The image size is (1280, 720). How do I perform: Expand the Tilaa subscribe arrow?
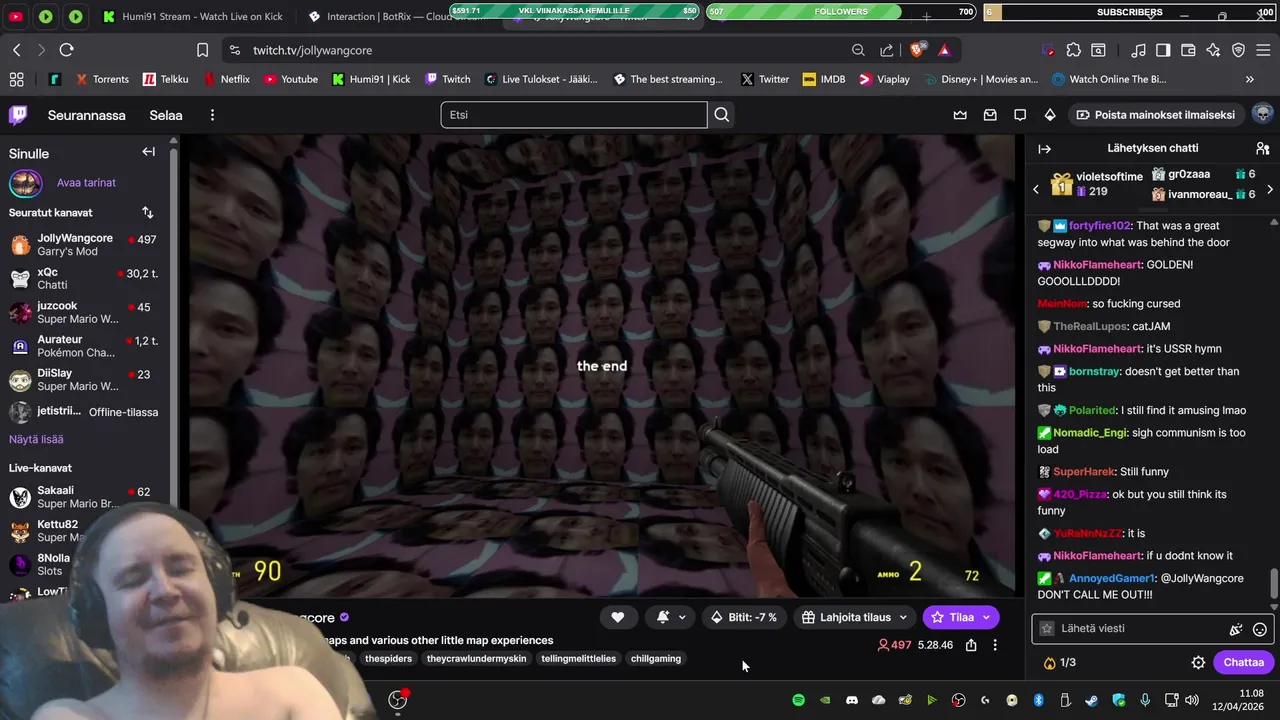click(986, 618)
